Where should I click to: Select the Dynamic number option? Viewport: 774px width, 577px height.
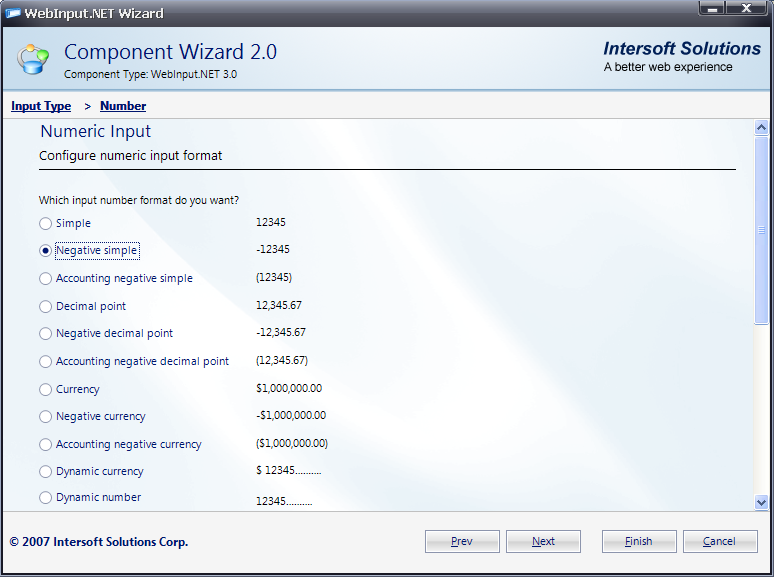pyautogui.click(x=45, y=498)
